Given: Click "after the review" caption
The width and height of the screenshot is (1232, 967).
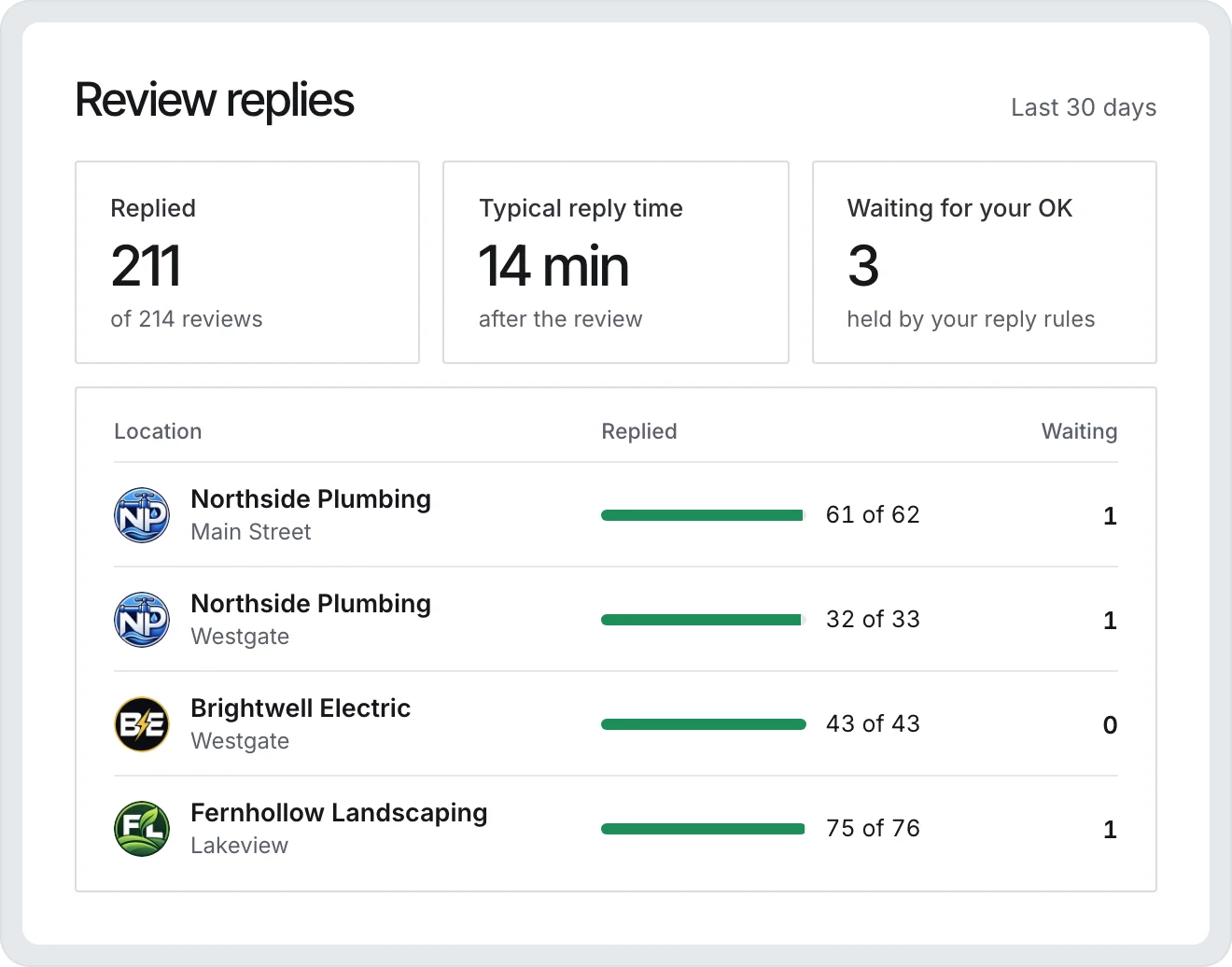Looking at the screenshot, I should pos(560,319).
